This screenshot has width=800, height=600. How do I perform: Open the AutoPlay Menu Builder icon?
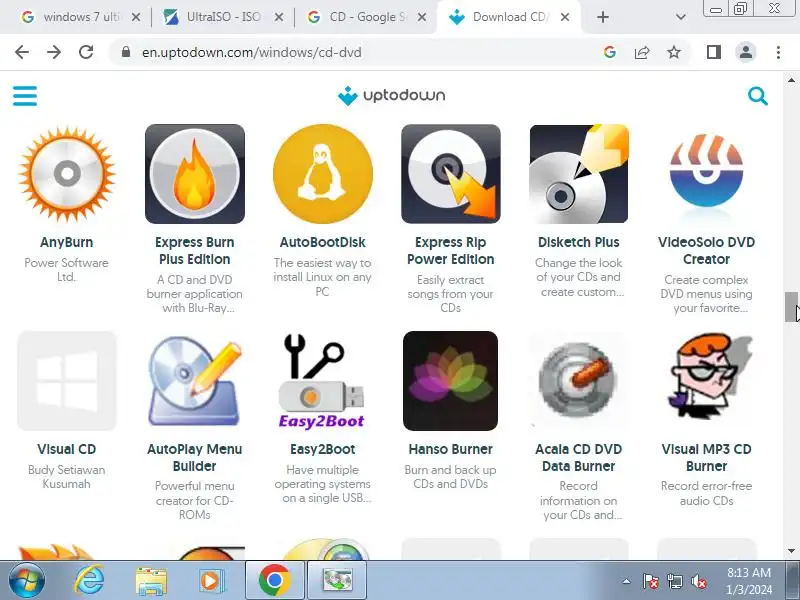[x=195, y=381]
